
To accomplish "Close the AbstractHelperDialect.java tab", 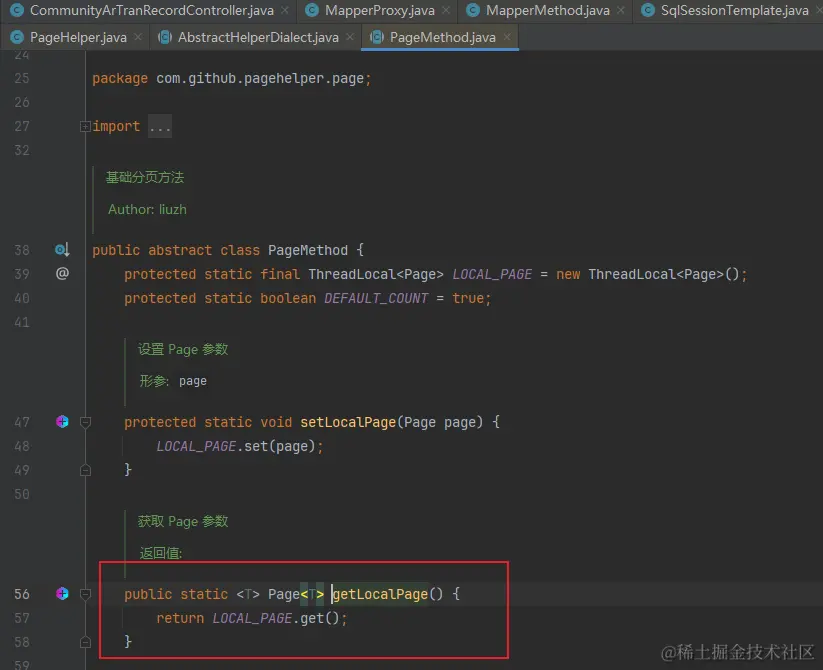I will 350,37.
